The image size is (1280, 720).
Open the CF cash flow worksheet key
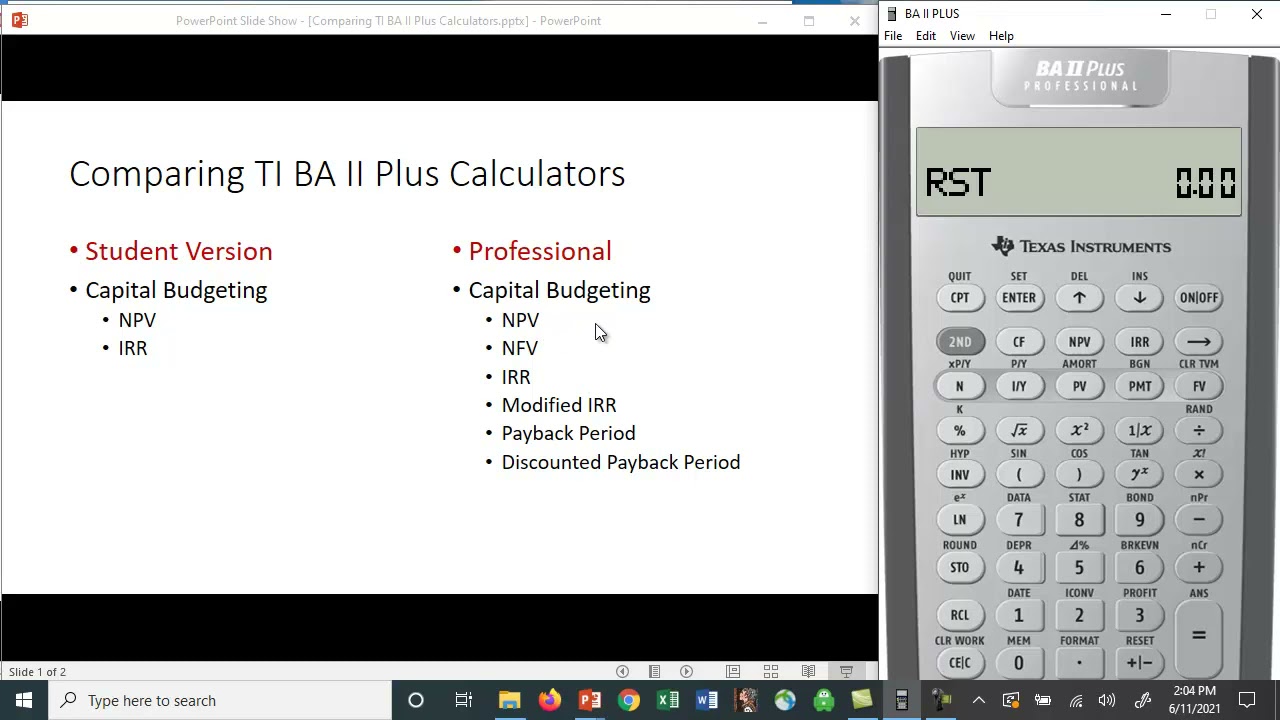pyautogui.click(x=1019, y=342)
